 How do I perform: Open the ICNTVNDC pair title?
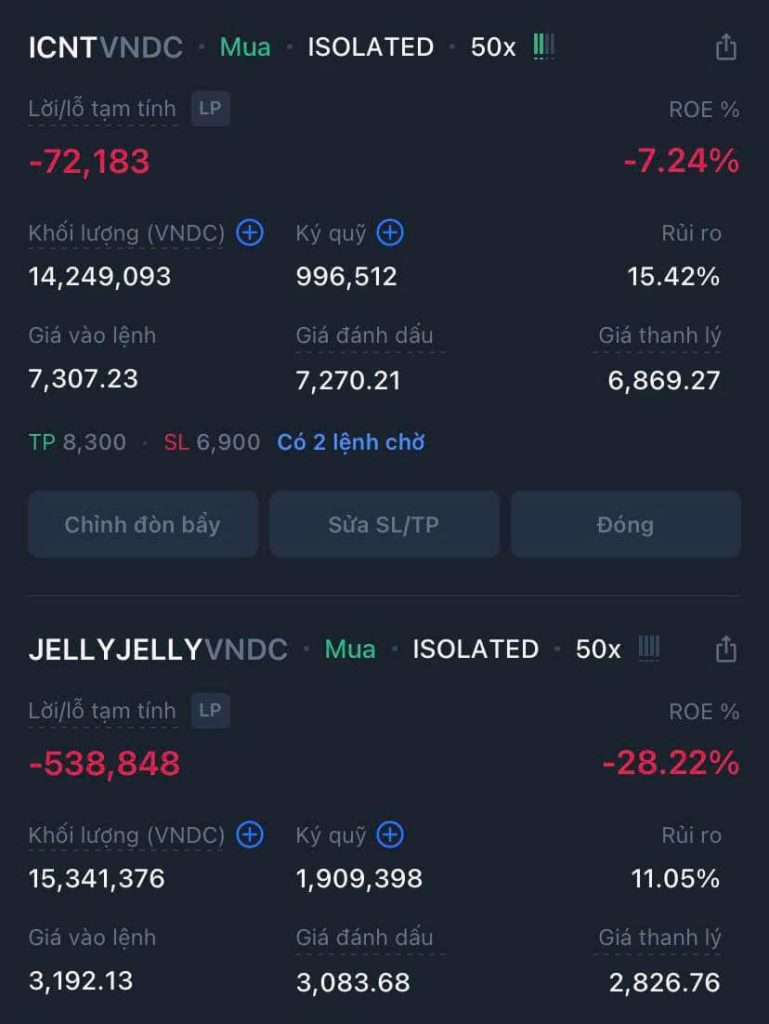point(105,47)
